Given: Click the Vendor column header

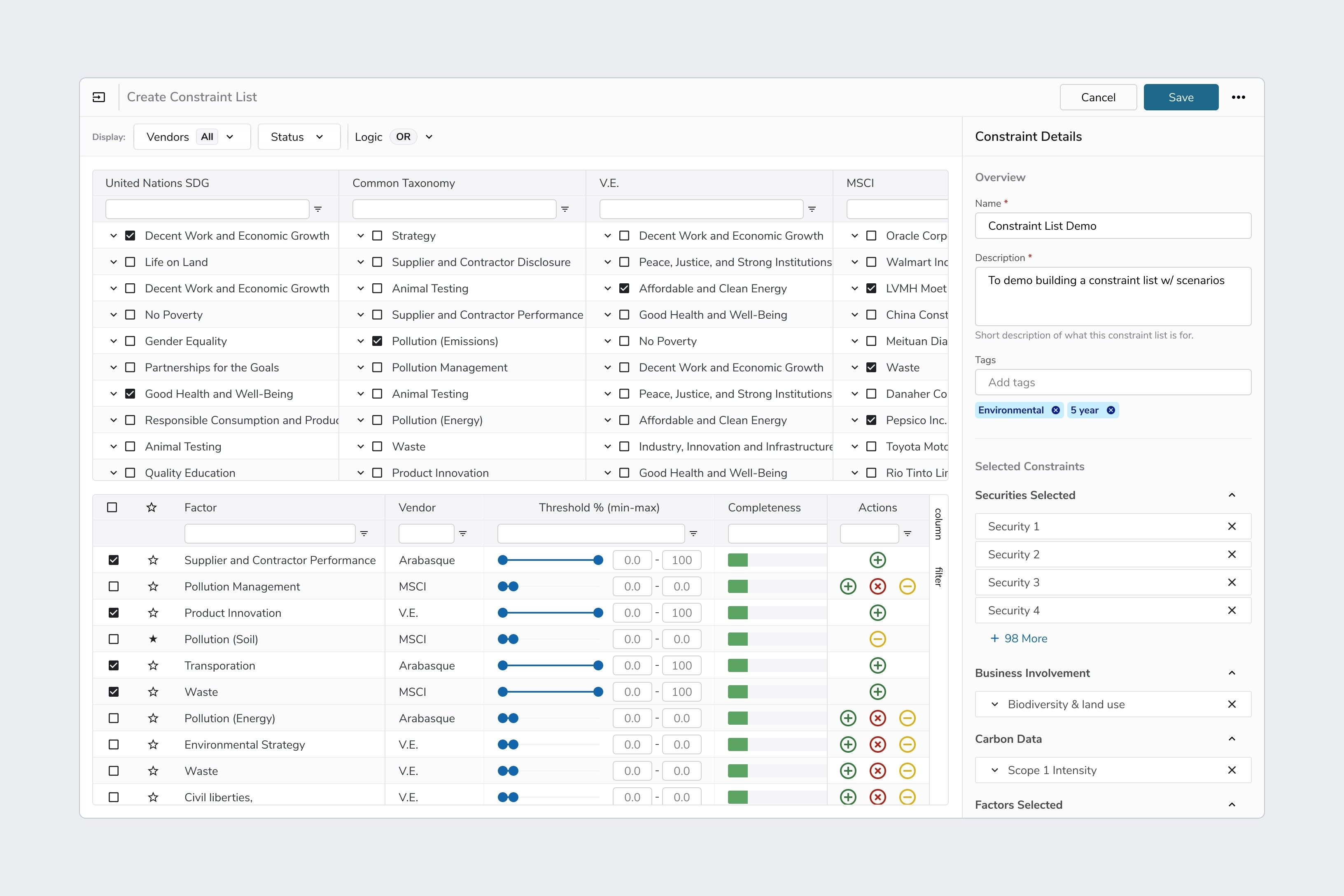Looking at the screenshot, I should coord(417,507).
